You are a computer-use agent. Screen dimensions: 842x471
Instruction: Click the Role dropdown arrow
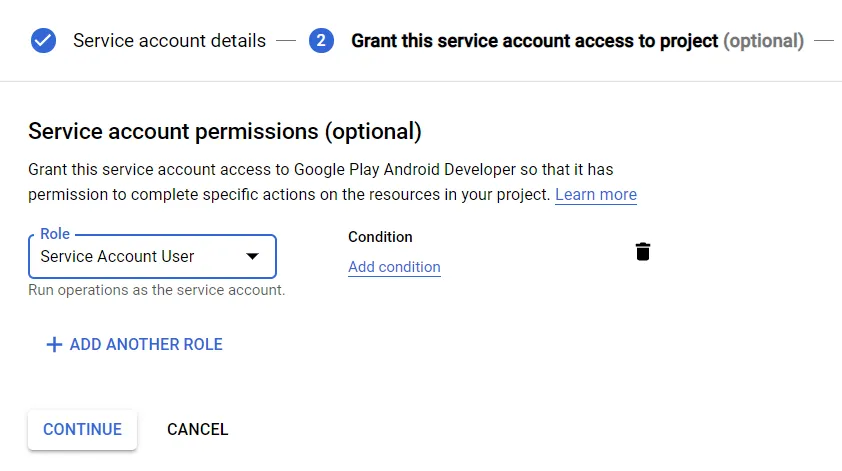pyautogui.click(x=253, y=257)
